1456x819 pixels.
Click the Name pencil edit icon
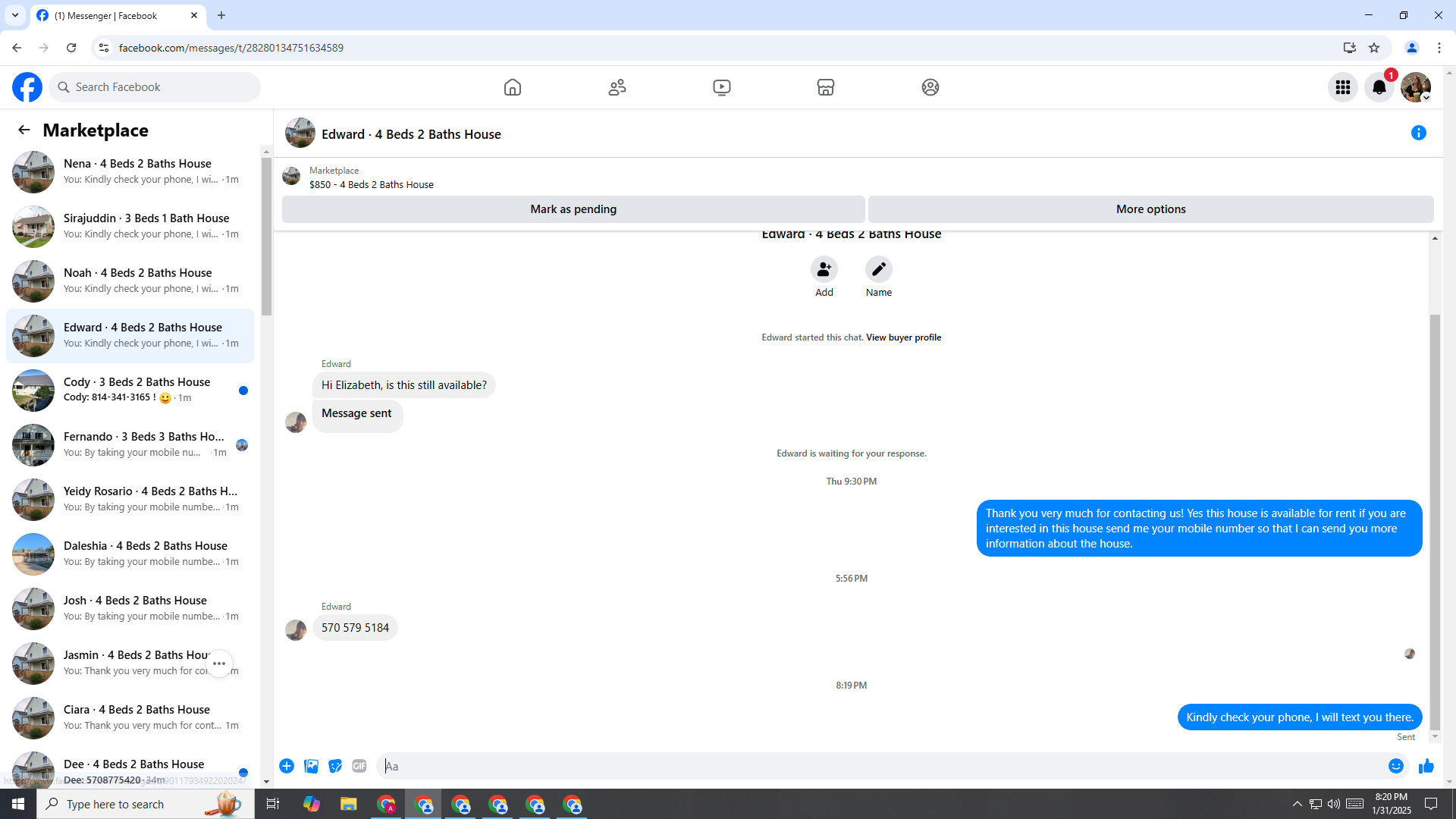(x=879, y=269)
